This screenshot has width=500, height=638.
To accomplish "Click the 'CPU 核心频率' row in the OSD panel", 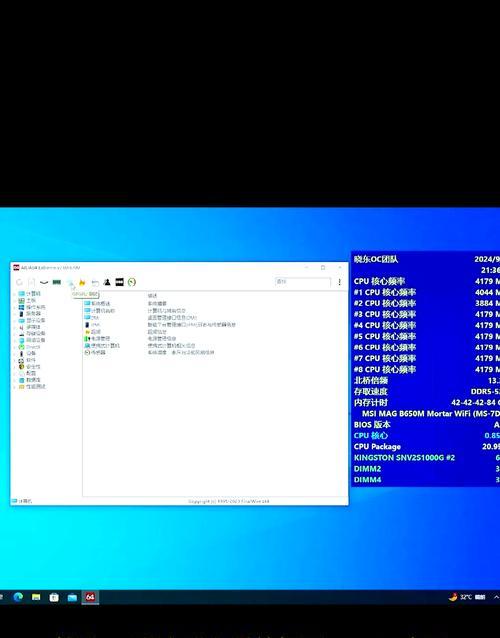I will point(426,281).
